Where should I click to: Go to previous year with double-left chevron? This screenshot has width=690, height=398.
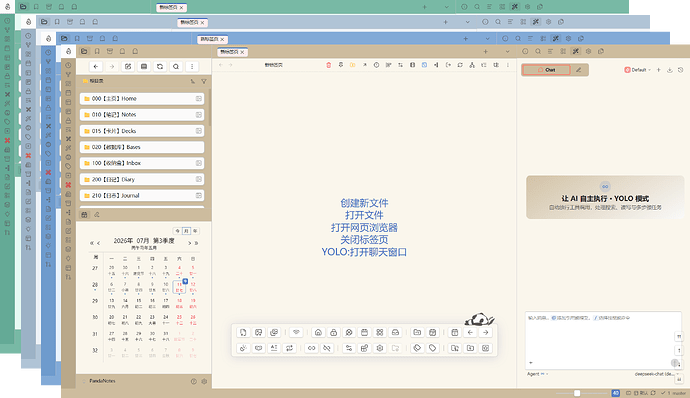point(92,243)
